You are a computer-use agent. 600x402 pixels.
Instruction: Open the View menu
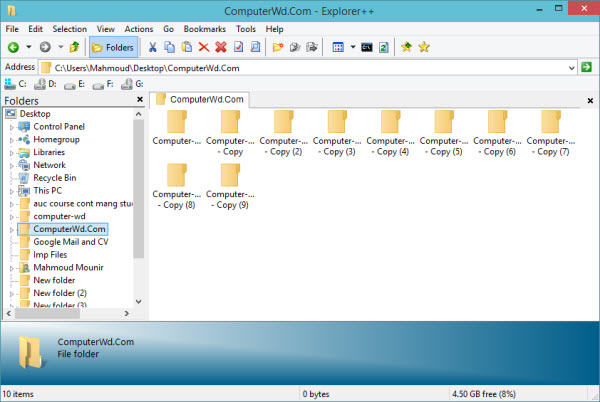coord(106,29)
